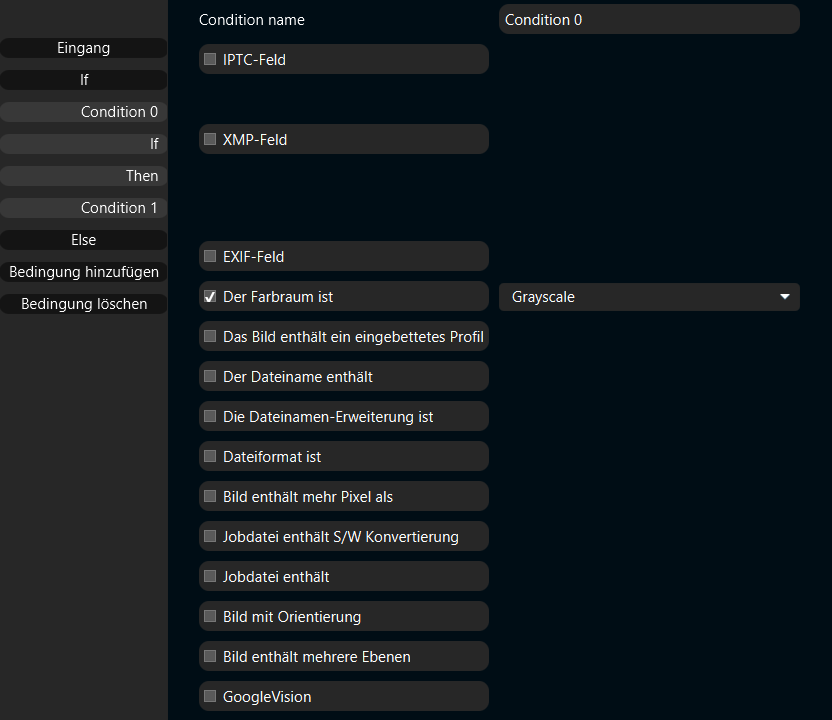Open the Grayscale color space dropdown
The image size is (832, 720).
pos(649,297)
